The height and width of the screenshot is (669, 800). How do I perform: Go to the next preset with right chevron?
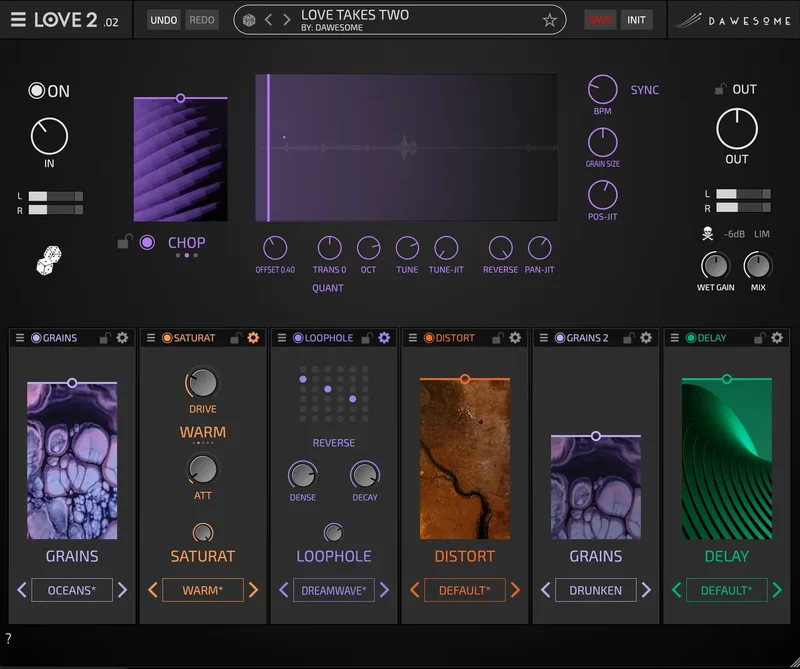[x=287, y=20]
